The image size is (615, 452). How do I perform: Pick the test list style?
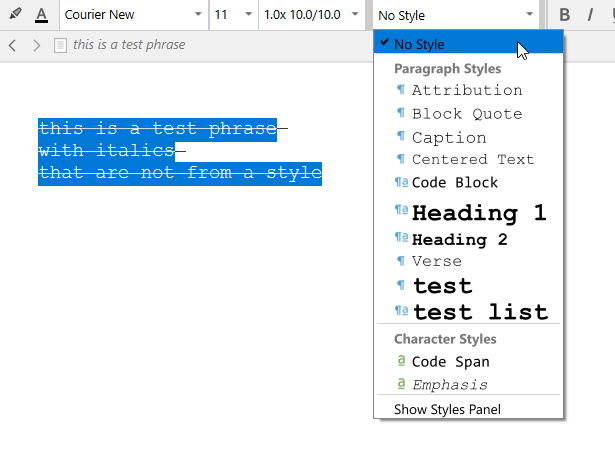click(x=480, y=312)
